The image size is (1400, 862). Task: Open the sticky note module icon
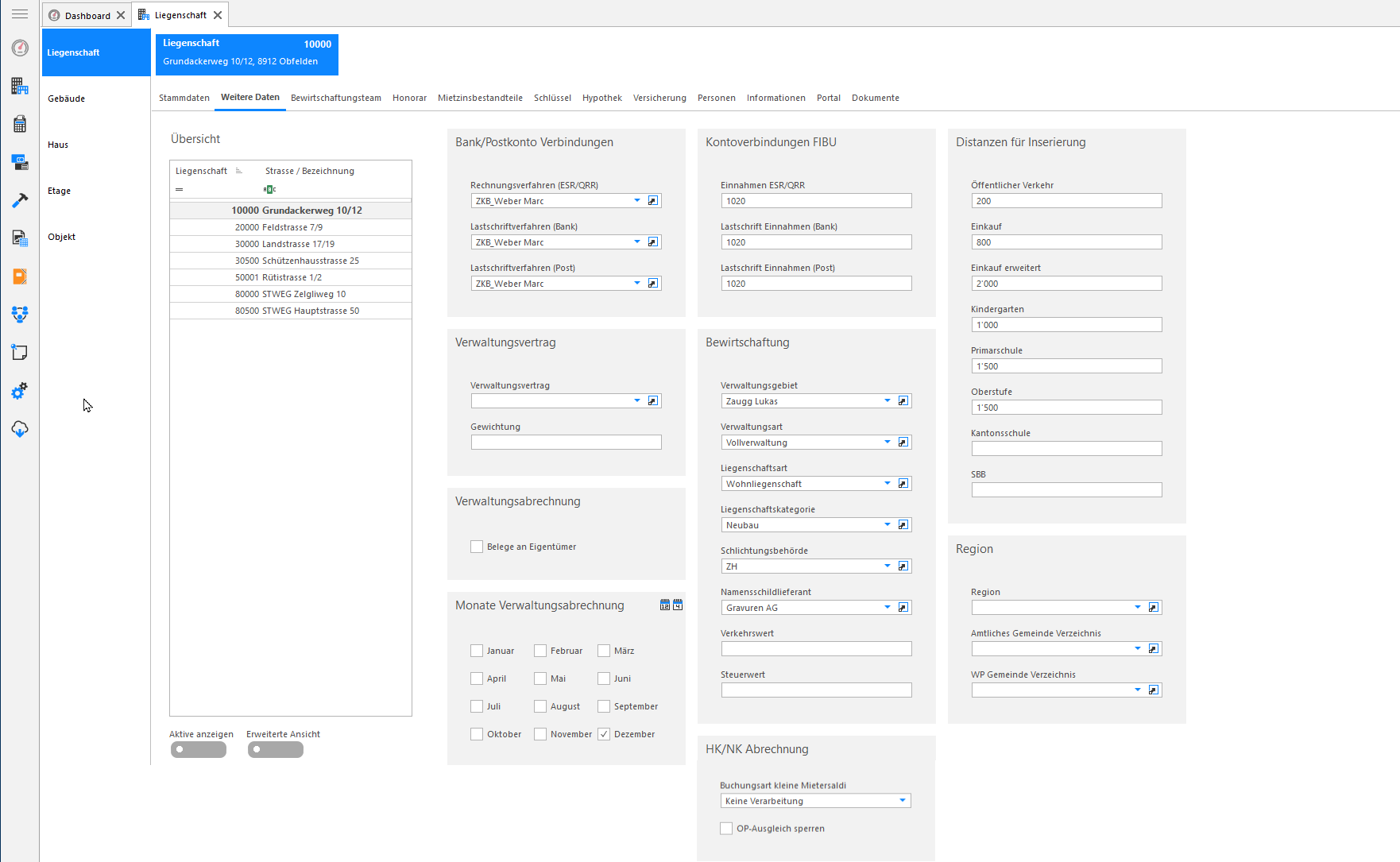(x=20, y=353)
